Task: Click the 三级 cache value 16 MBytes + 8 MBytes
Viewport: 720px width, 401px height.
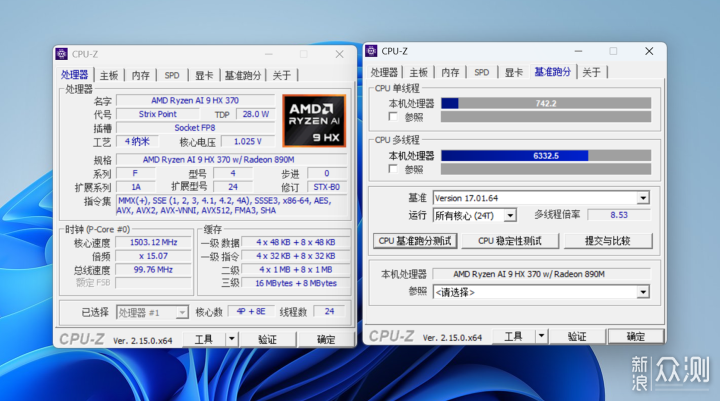Action: [296, 283]
